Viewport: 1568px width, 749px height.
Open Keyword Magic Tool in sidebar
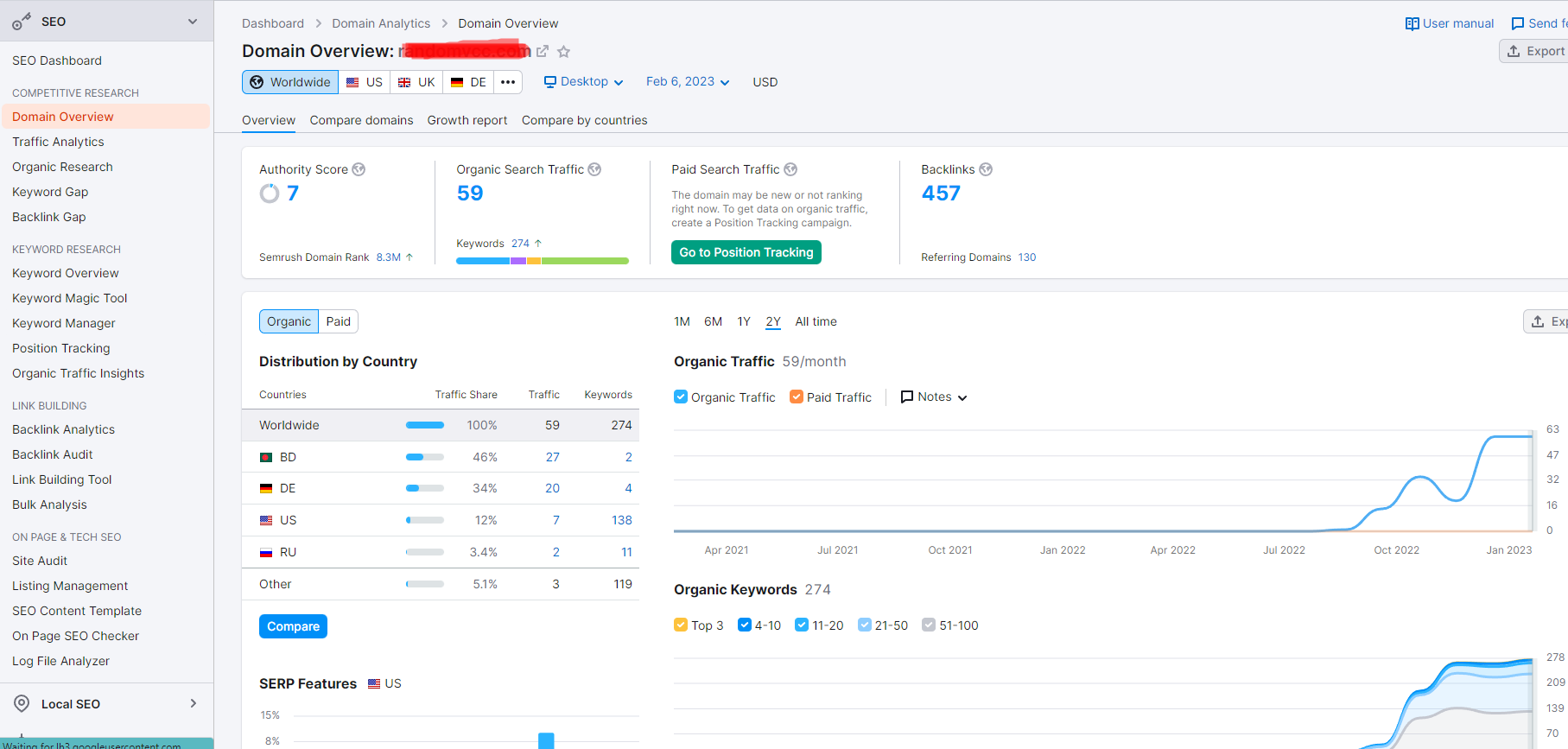[70, 298]
